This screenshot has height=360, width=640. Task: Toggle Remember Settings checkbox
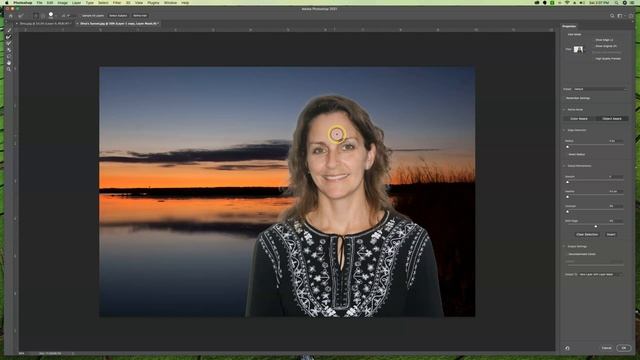(x=578, y=98)
